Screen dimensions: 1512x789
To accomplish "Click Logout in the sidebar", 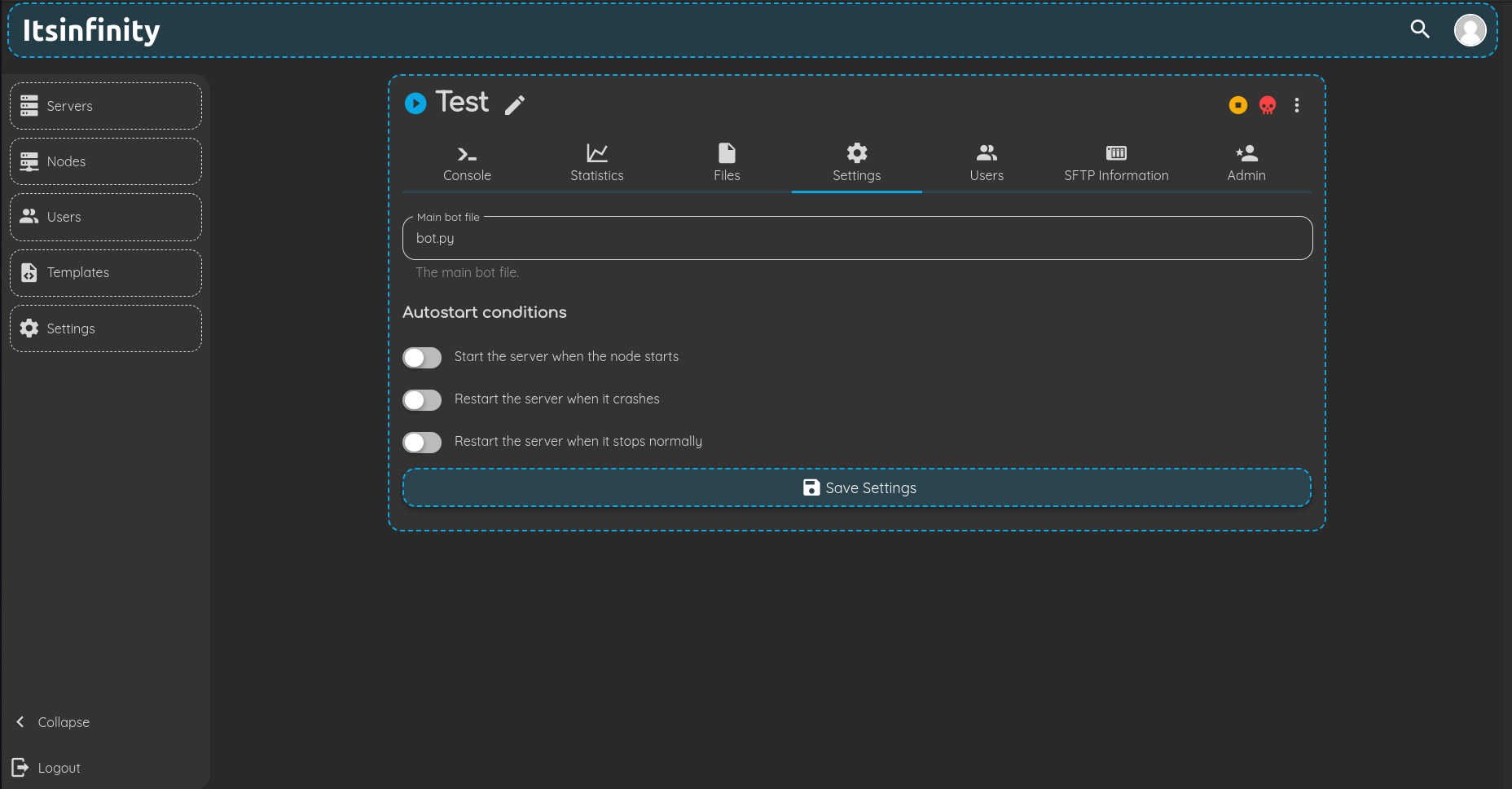I will (47, 768).
